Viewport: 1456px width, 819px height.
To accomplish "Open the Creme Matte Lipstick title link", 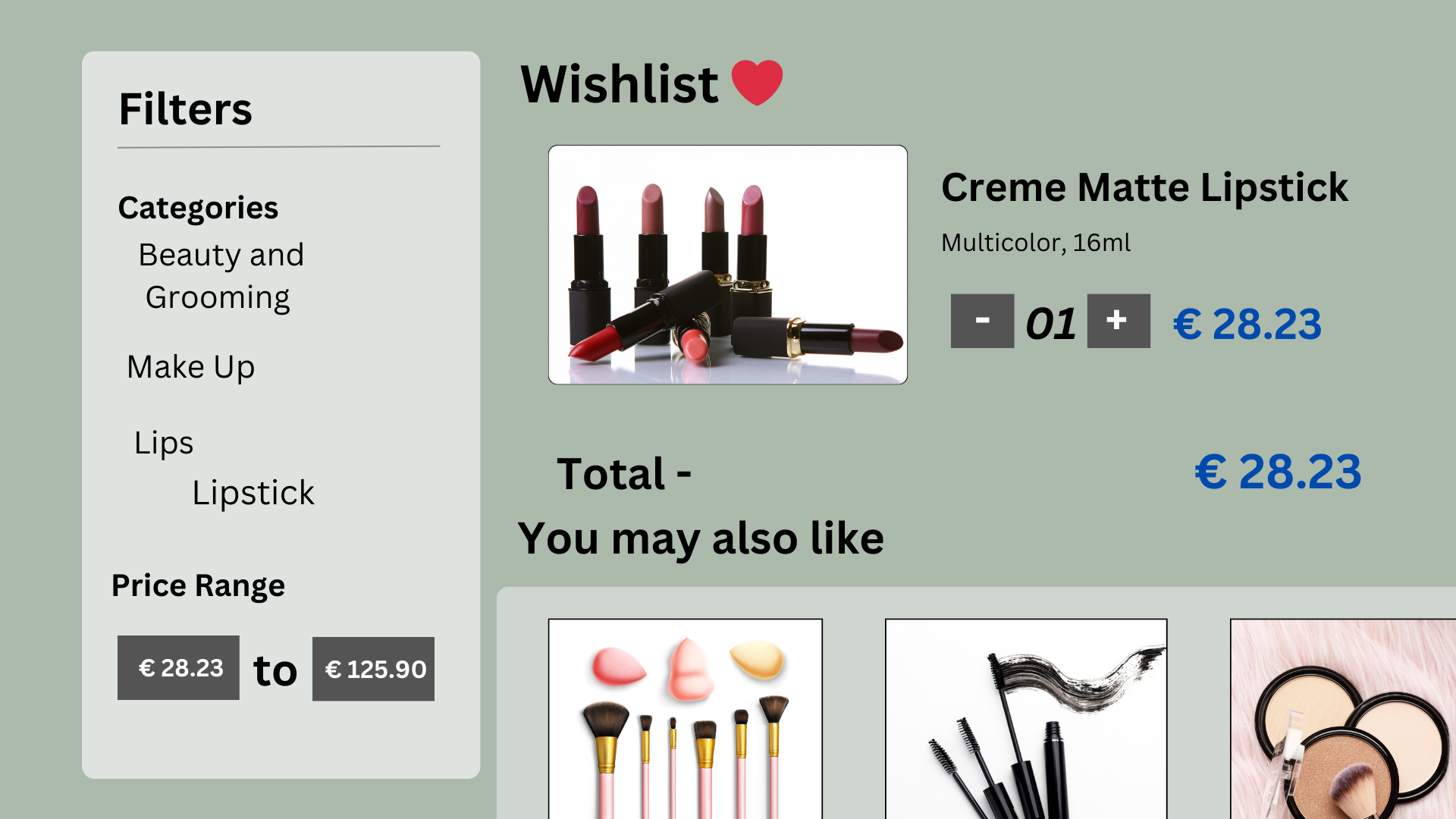I will 1144,187.
